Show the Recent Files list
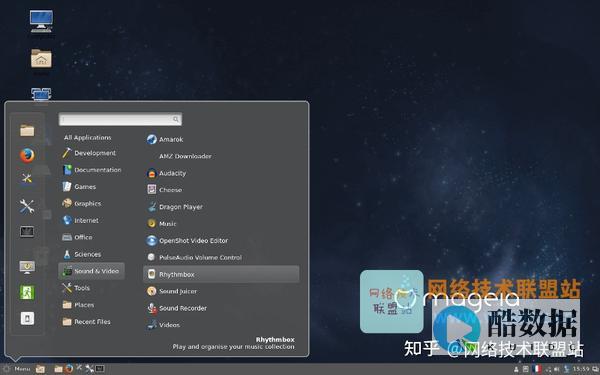600x375 pixels. tap(86, 322)
